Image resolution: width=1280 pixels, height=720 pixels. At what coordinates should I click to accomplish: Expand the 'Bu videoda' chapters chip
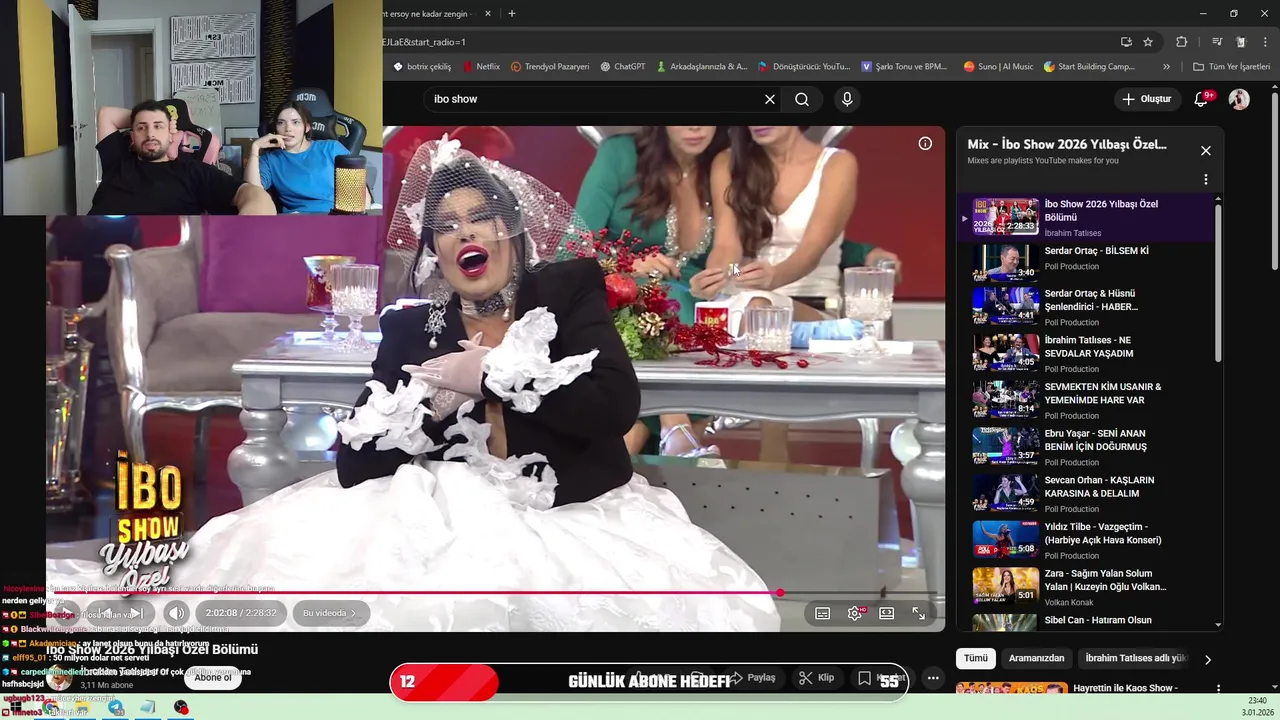pos(330,613)
